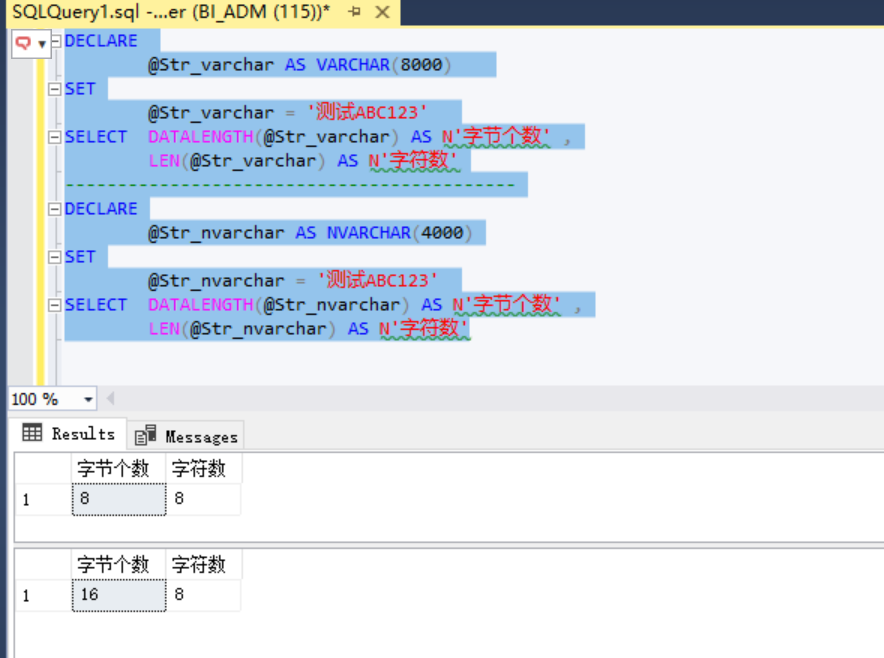The image size is (884, 658).
Task: Collapse the first SELECT DATALENGTH block
Action: 55,137
